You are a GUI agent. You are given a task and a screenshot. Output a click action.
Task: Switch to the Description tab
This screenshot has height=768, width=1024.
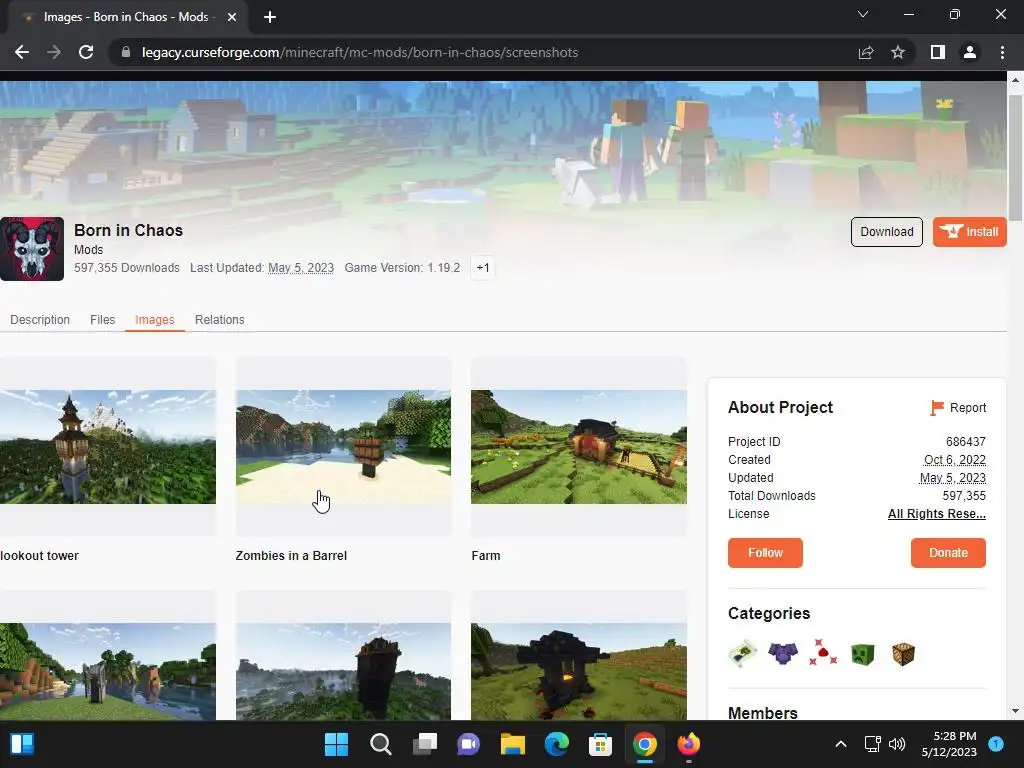tap(40, 319)
